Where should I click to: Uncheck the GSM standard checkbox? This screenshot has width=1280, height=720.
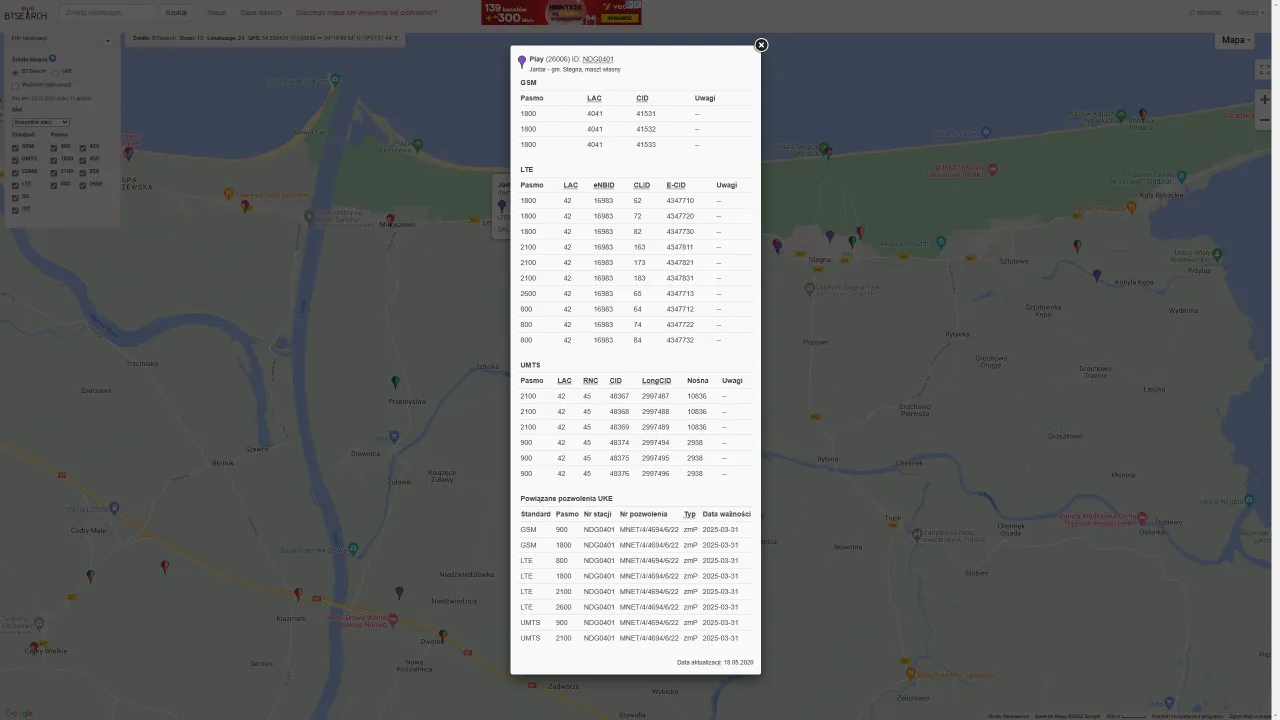pyautogui.click(x=15, y=147)
